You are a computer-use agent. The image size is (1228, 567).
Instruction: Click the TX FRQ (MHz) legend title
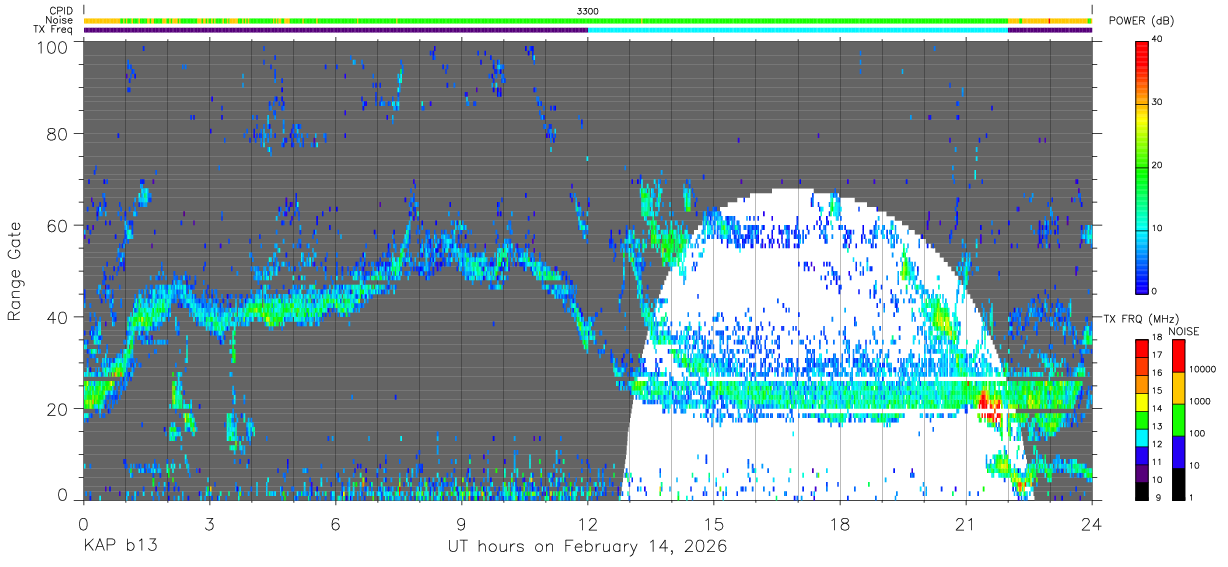pos(1144,319)
